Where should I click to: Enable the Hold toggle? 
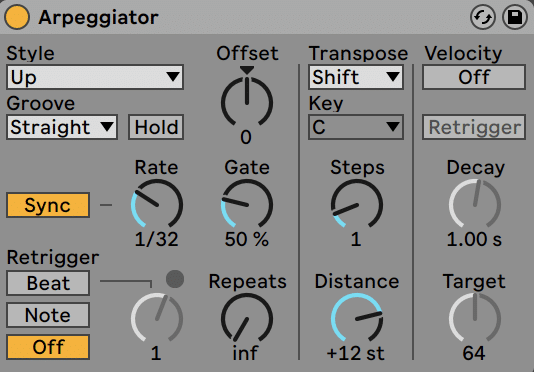click(x=156, y=127)
